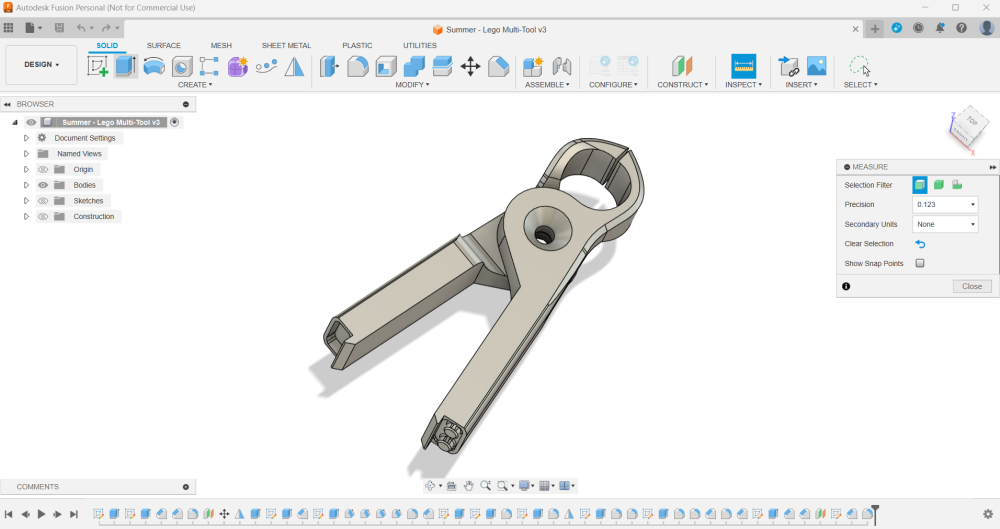Click the Extrude tool icon
This screenshot has width=1000, height=529.
tap(125, 67)
